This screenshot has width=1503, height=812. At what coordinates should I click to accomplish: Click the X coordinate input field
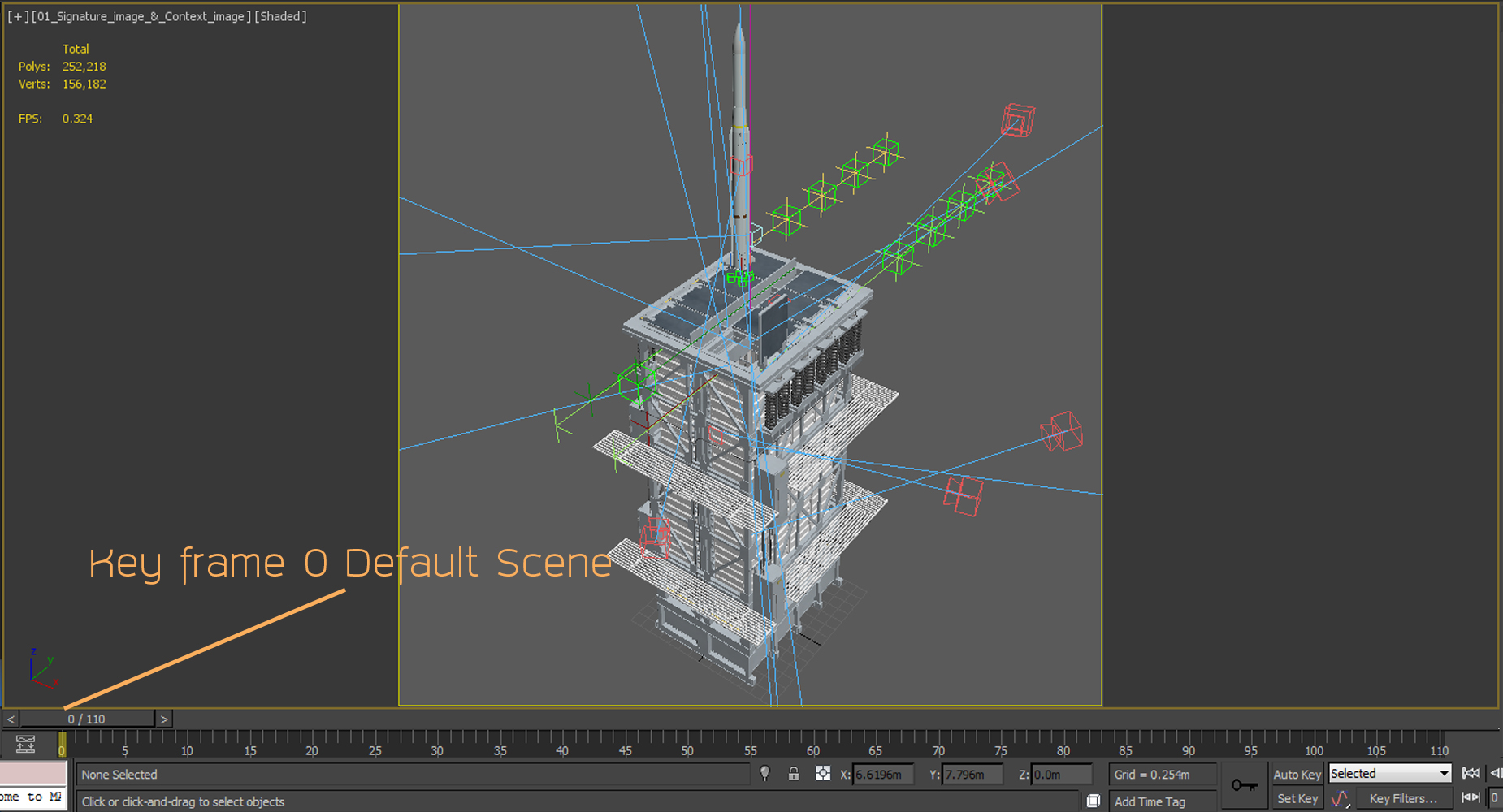click(883, 775)
